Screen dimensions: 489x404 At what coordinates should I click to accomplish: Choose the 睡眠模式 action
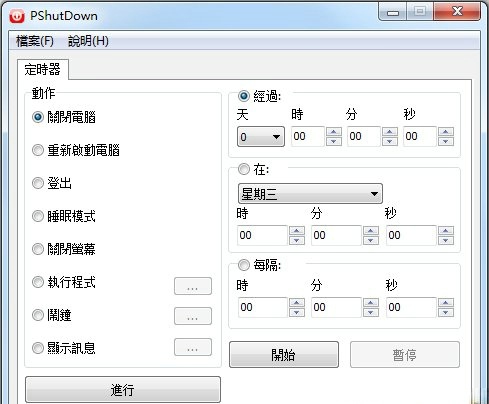64,216
